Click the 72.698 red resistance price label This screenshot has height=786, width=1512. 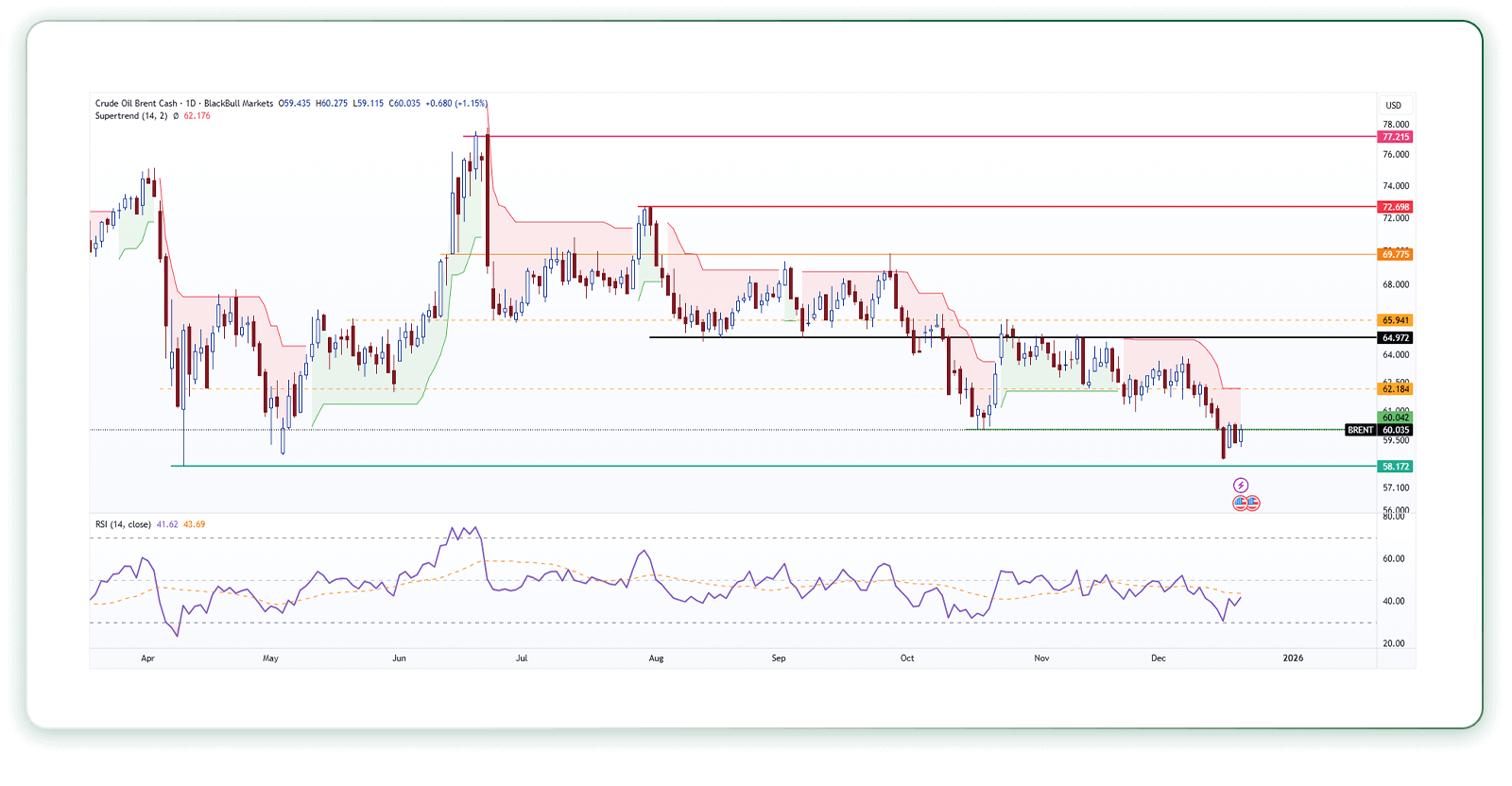pos(1395,207)
